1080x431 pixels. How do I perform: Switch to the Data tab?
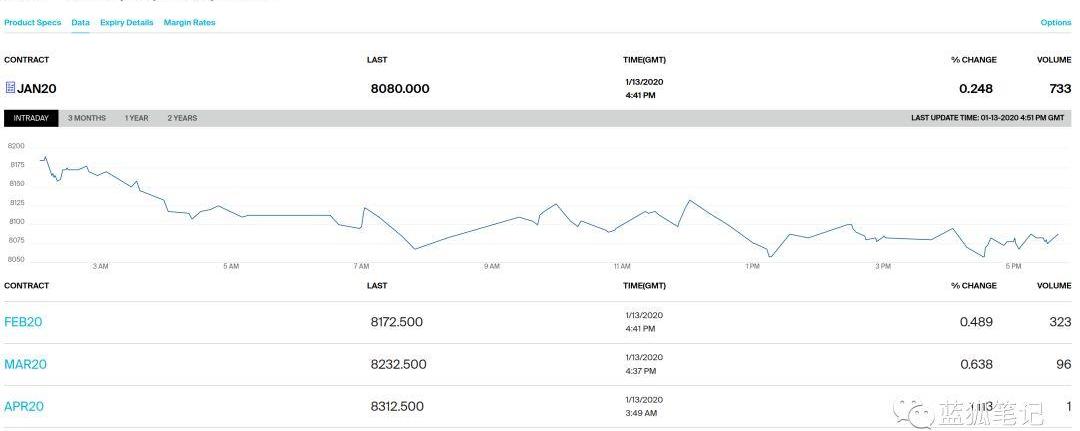80,22
